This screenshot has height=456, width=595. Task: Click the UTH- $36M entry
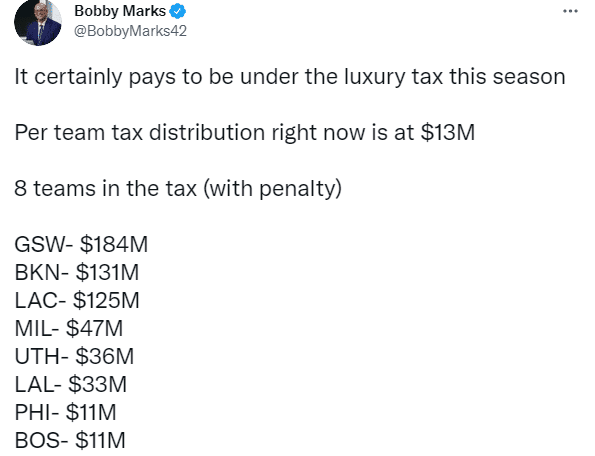click(74, 356)
